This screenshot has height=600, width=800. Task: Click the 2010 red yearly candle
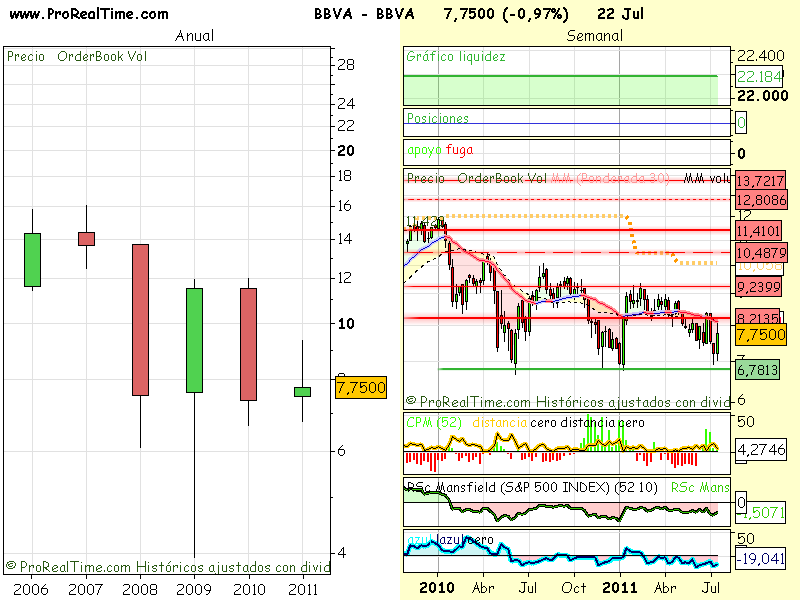coord(248,344)
